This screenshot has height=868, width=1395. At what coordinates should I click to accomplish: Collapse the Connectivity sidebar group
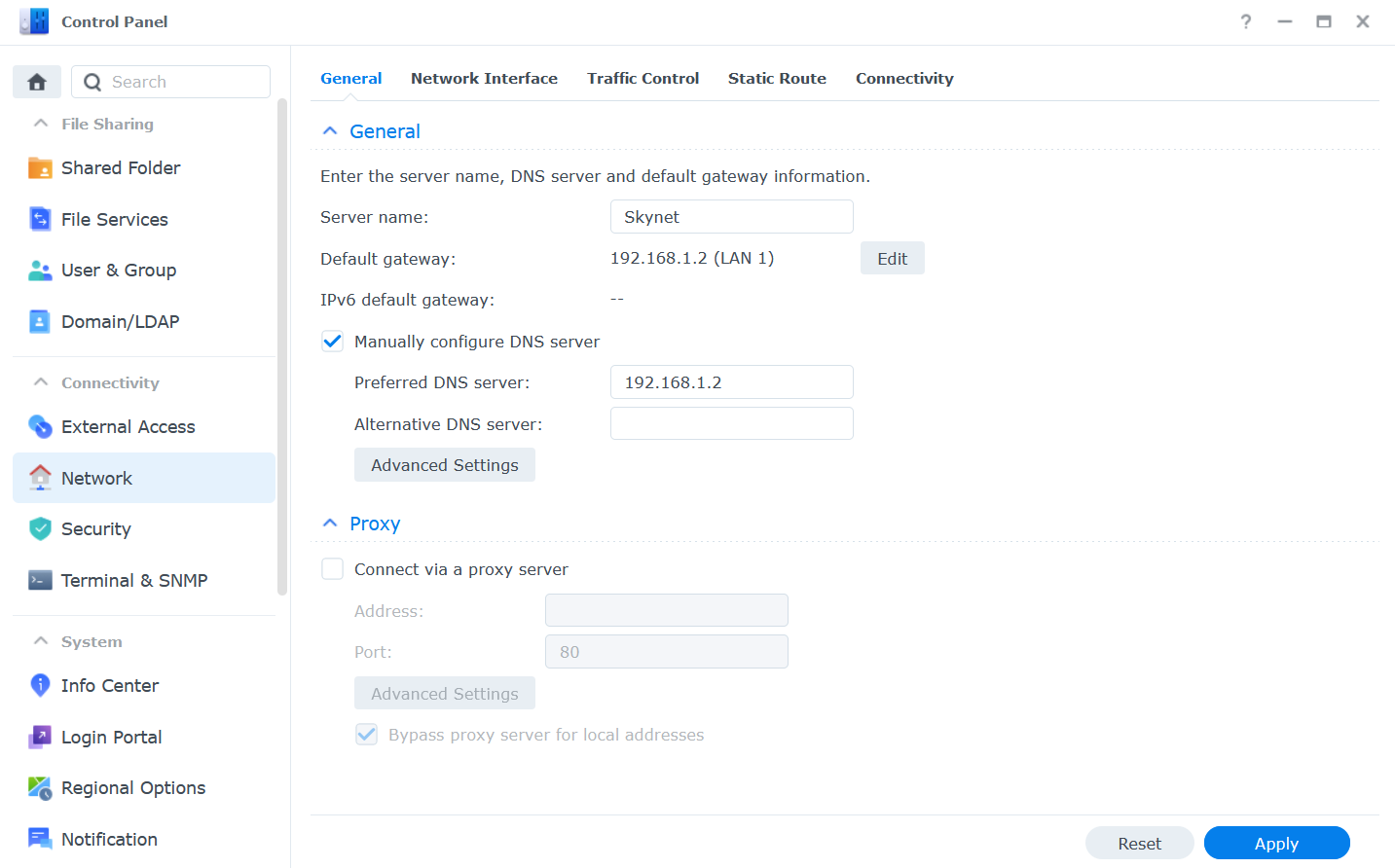(x=40, y=382)
